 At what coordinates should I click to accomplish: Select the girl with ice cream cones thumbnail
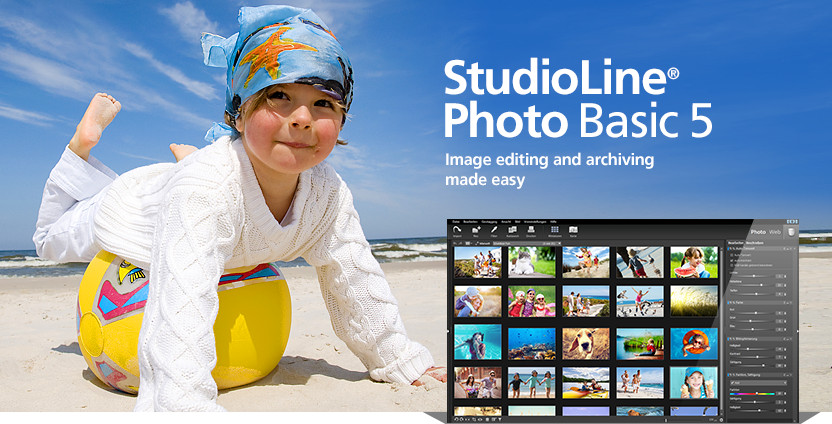pos(694,383)
